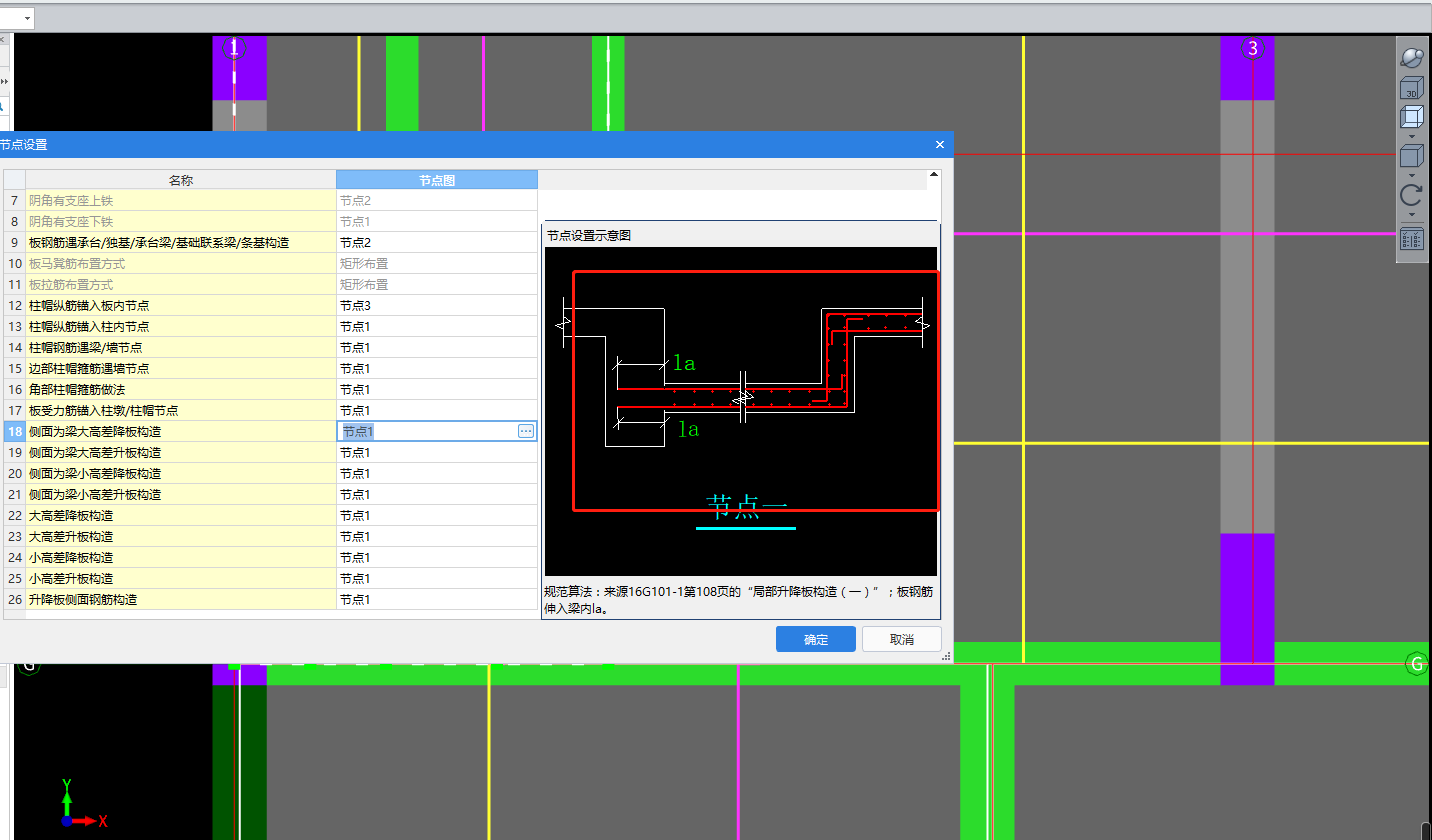
Task: Click the rotate view icon
Action: click(1411, 195)
